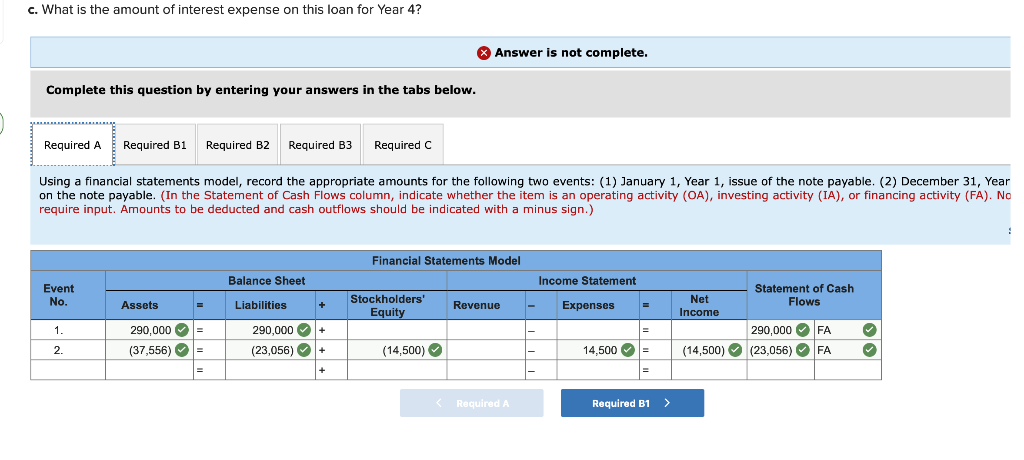
Task: Click the Event 1 Revenue empty cell
Action: coord(487,330)
